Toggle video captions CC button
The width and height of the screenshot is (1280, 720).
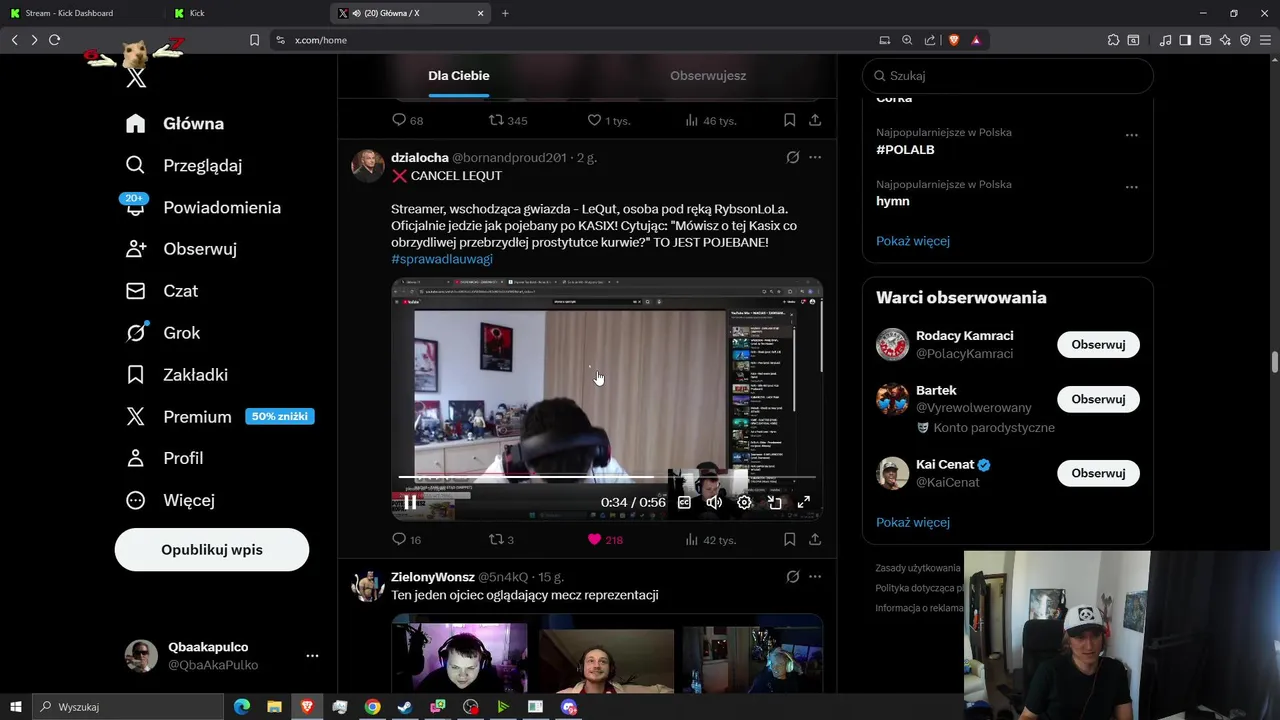[684, 502]
